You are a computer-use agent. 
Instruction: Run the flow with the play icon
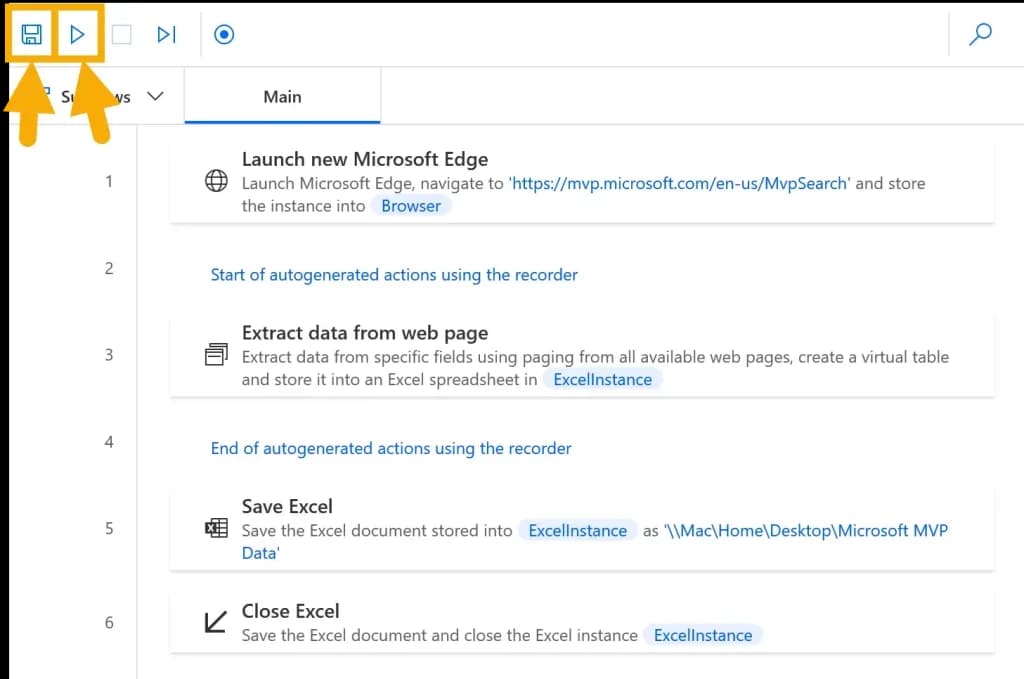[x=77, y=34]
